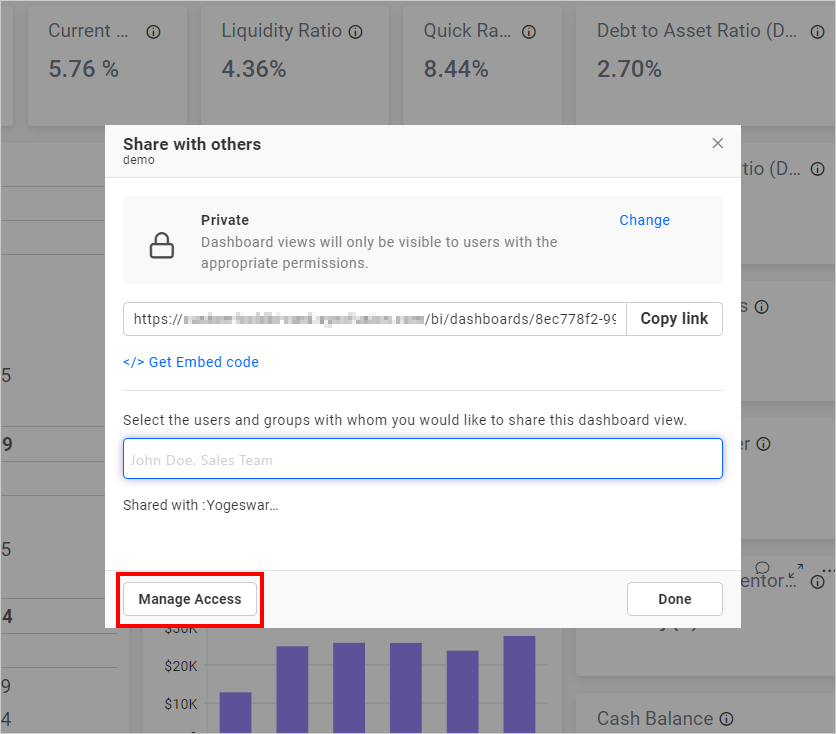This screenshot has height=734, width=836.
Task: Click the Manage Access button
Action: click(x=190, y=599)
